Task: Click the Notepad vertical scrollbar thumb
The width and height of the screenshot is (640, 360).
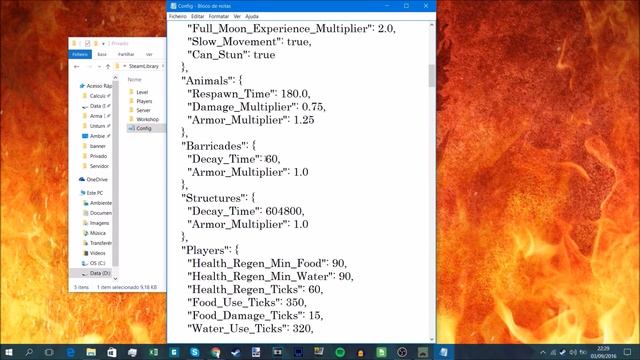Action: tap(431, 76)
